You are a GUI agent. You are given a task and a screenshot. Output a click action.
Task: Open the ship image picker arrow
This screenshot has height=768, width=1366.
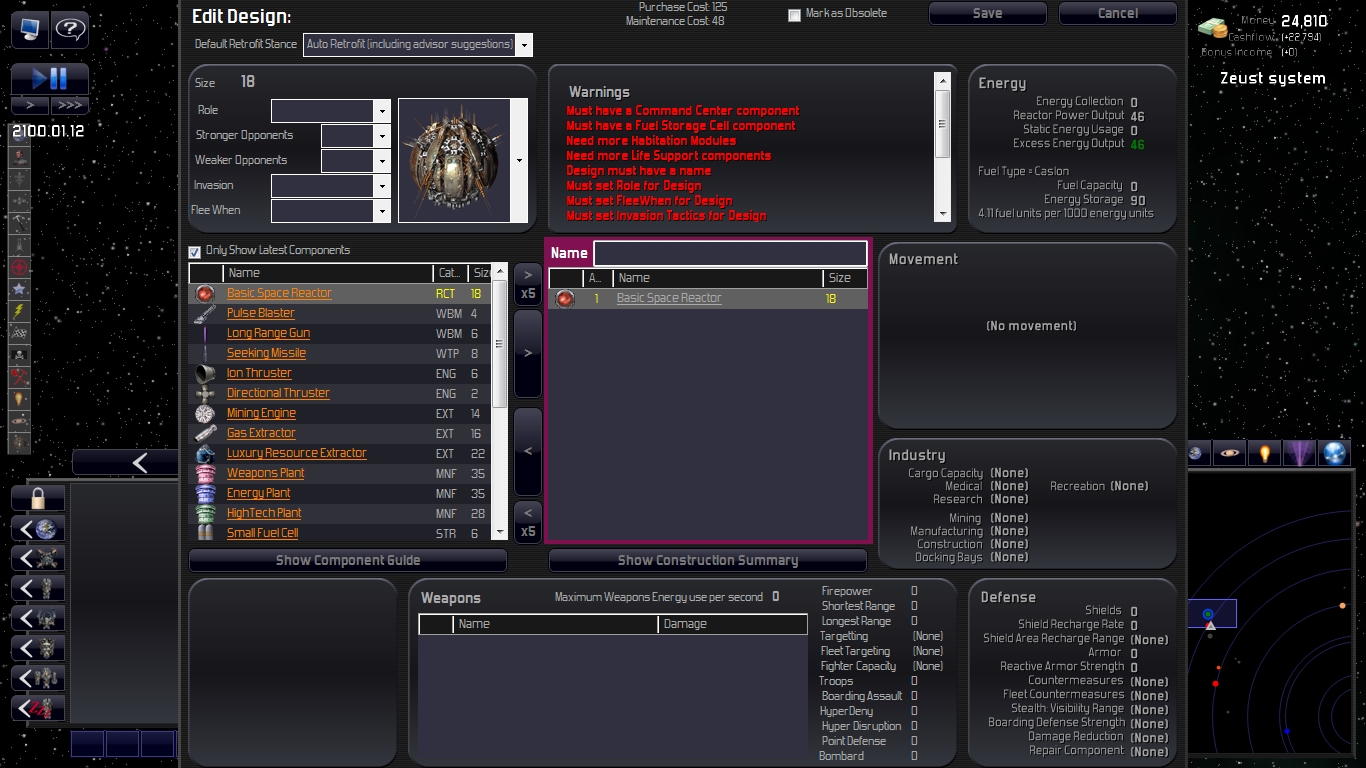click(x=519, y=160)
